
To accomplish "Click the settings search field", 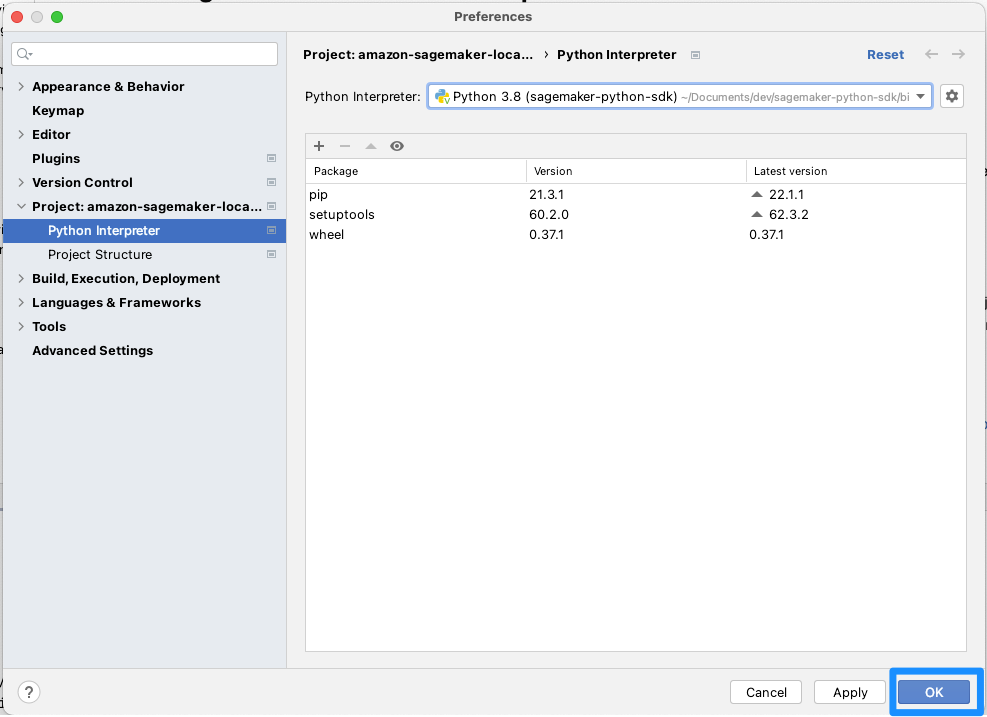I will pos(144,54).
